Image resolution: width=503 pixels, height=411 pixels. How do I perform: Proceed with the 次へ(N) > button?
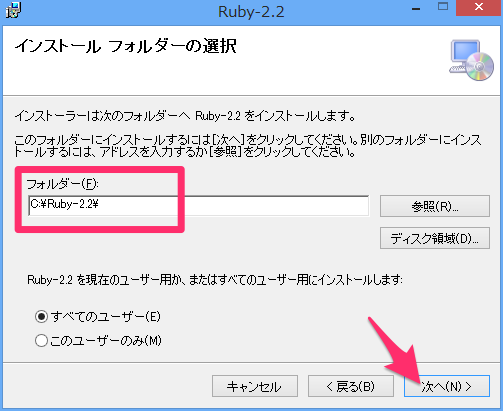tap(447, 386)
